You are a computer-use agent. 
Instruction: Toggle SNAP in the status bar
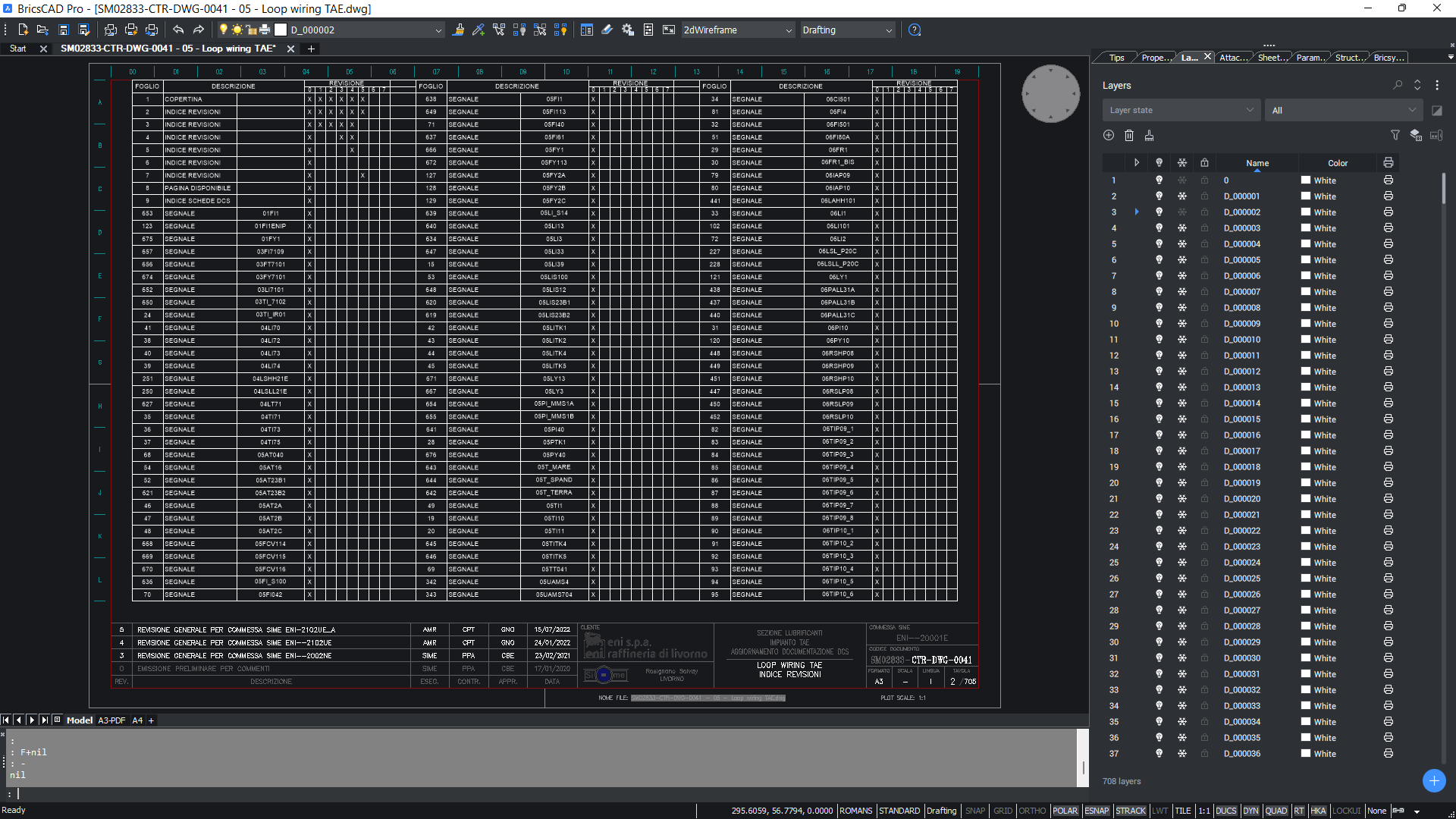click(x=975, y=811)
